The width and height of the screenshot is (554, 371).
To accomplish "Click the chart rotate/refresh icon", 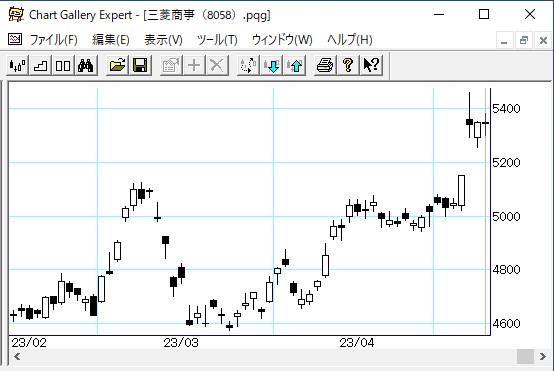I will click(x=249, y=65).
